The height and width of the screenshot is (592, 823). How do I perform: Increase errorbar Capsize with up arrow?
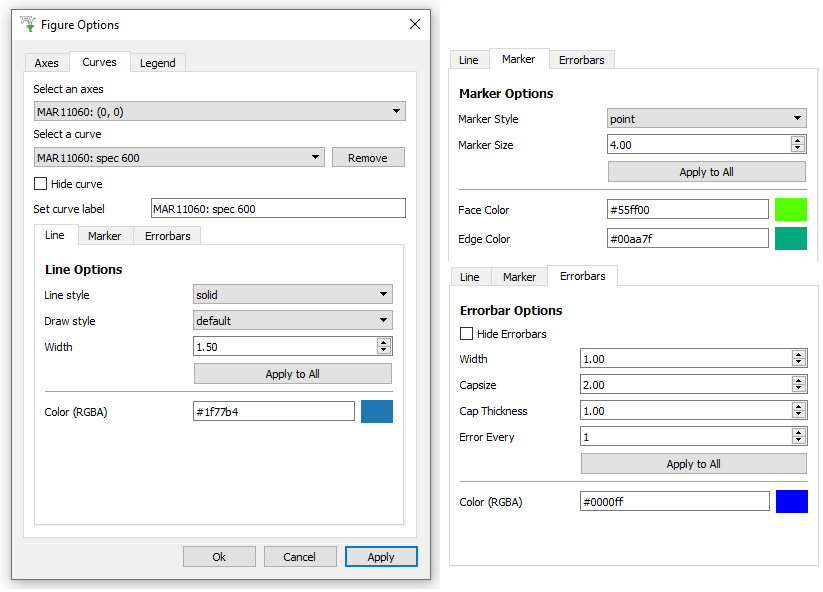(798, 381)
